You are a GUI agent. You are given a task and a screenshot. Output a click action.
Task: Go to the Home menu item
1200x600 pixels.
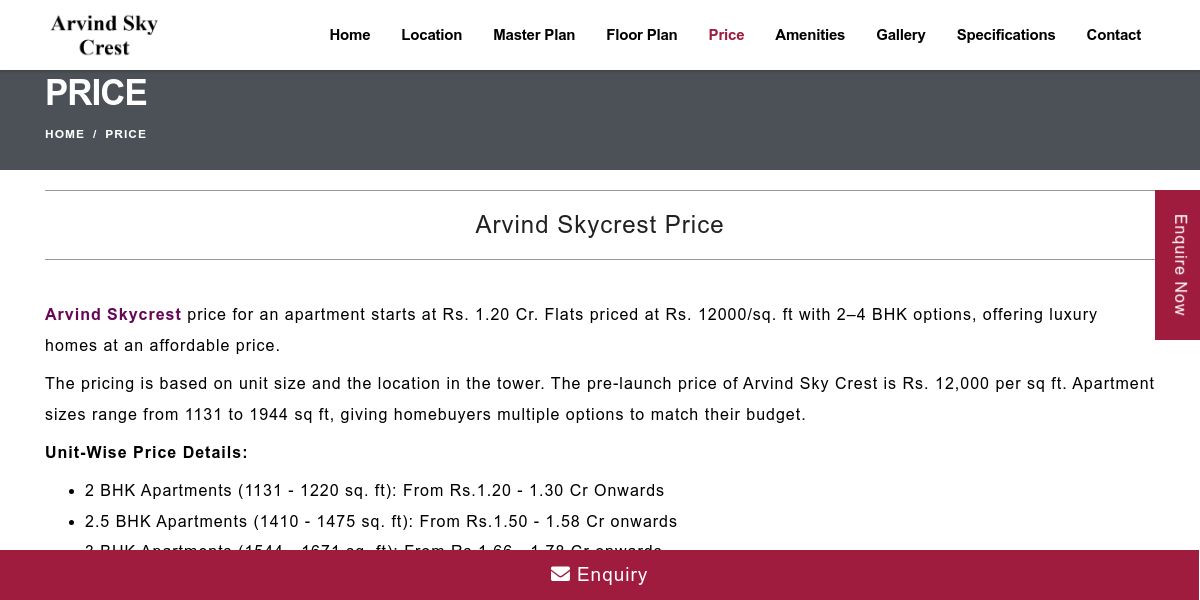pos(350,35)
